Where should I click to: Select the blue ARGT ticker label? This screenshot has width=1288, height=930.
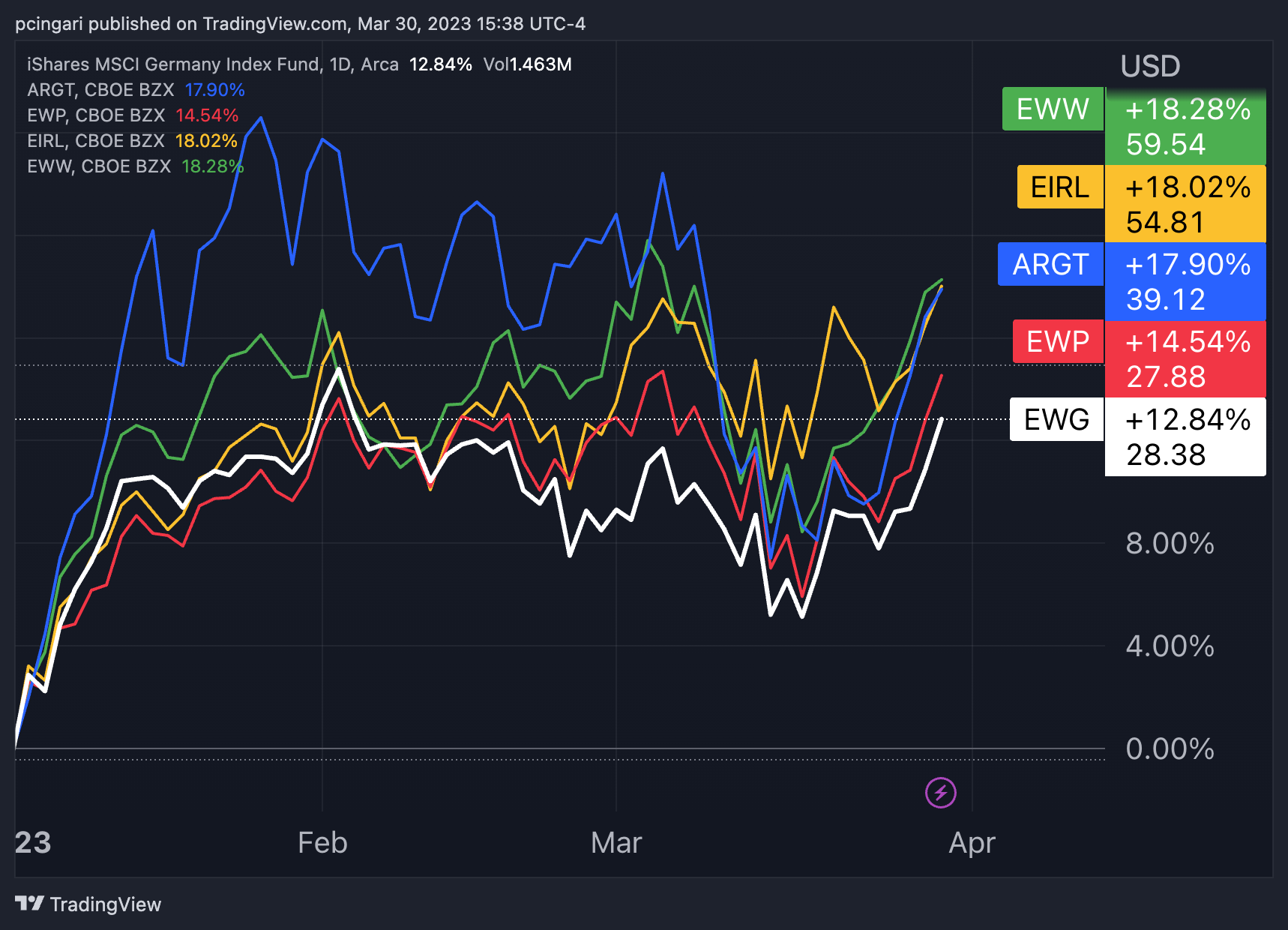(x=1050, y=264)
